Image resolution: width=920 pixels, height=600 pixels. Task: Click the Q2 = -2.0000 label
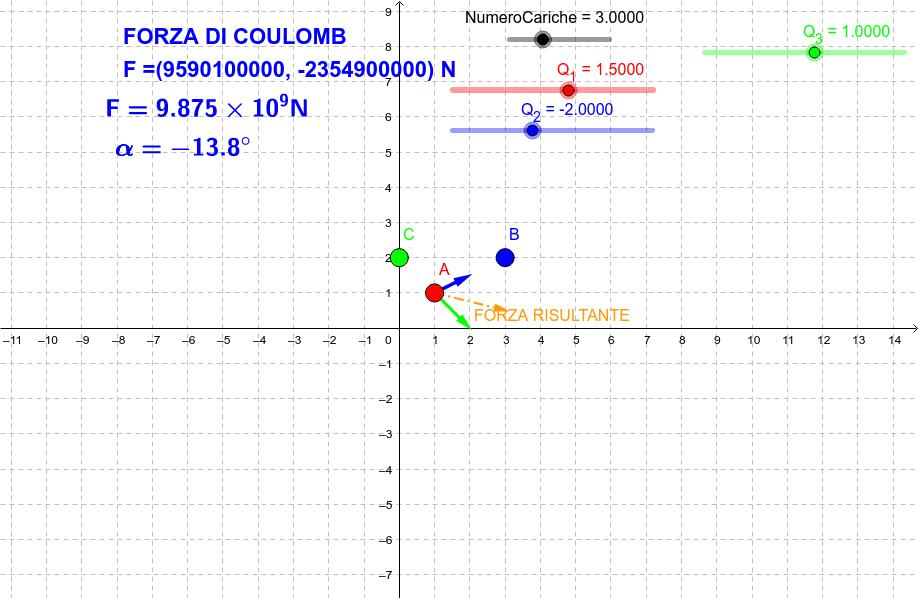(567, 110)
